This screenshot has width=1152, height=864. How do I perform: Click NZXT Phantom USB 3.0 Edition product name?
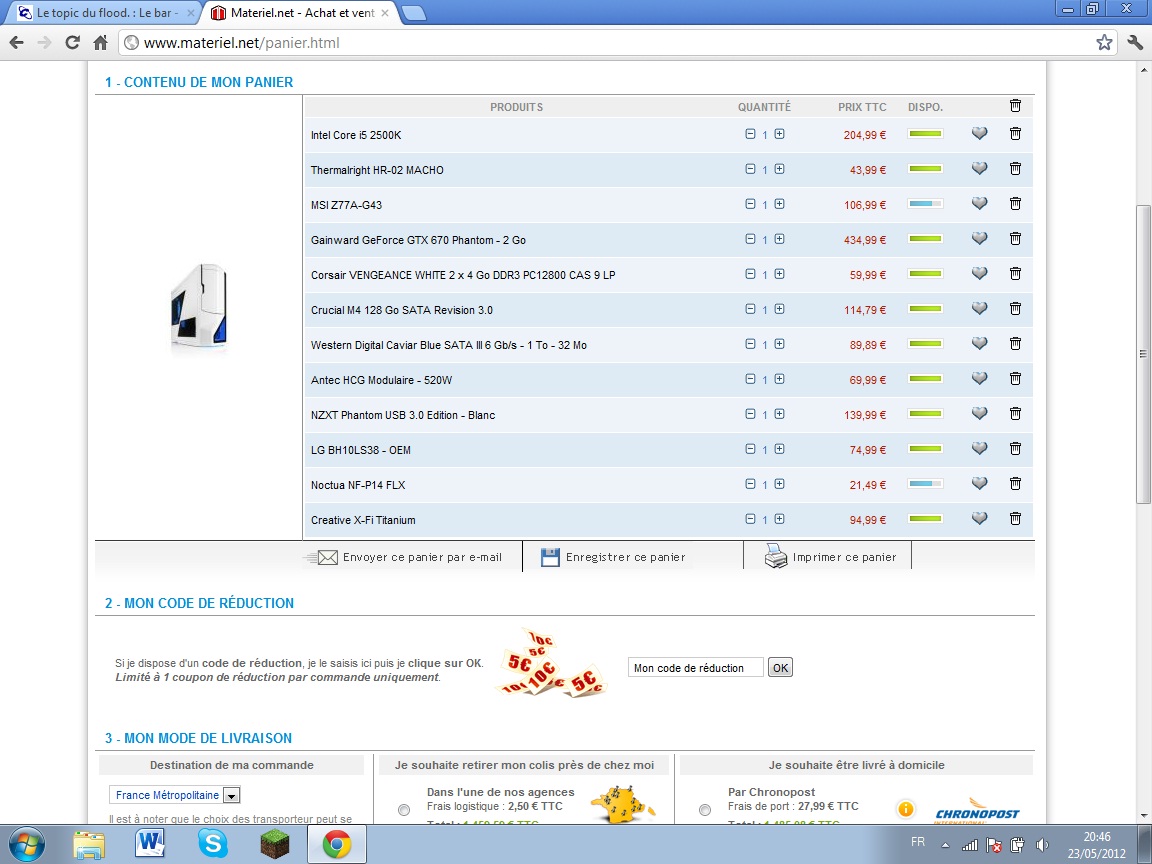(402, 415)
